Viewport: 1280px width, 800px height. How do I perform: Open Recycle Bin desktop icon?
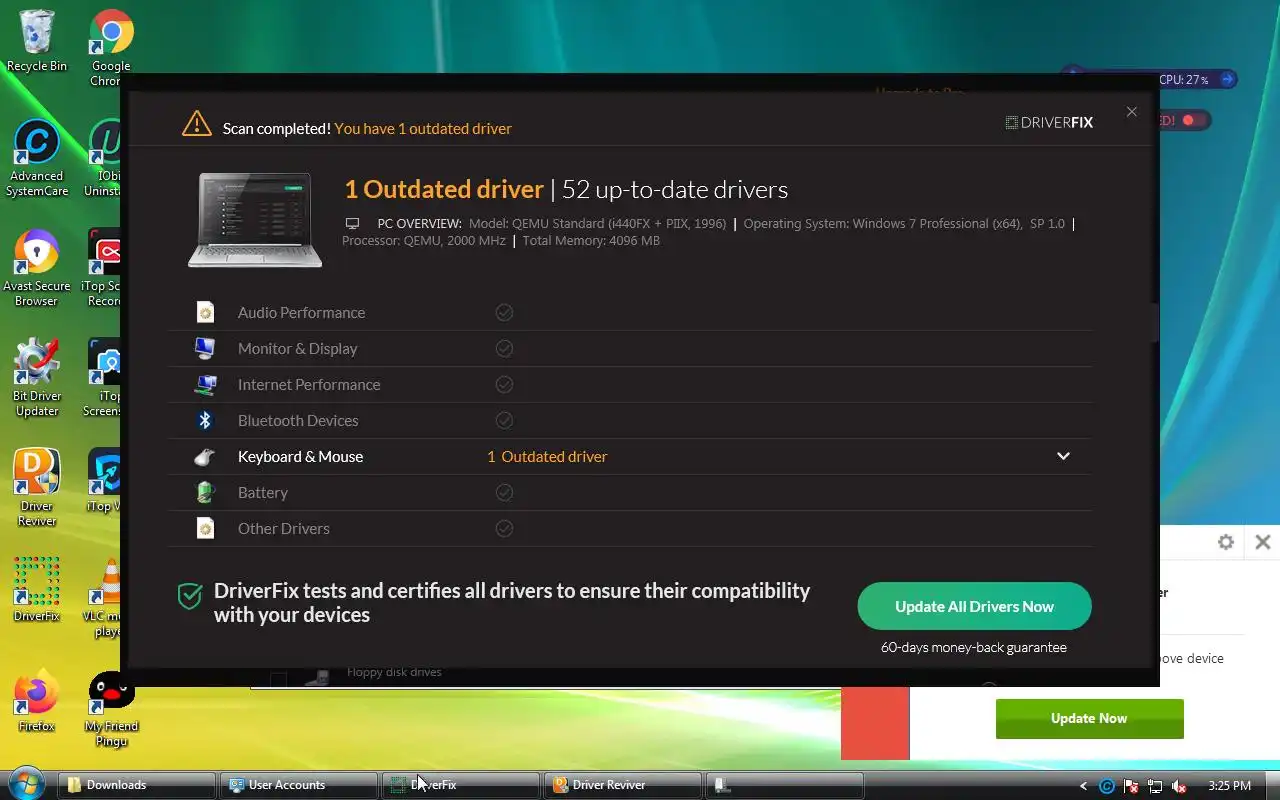point(37,40)
